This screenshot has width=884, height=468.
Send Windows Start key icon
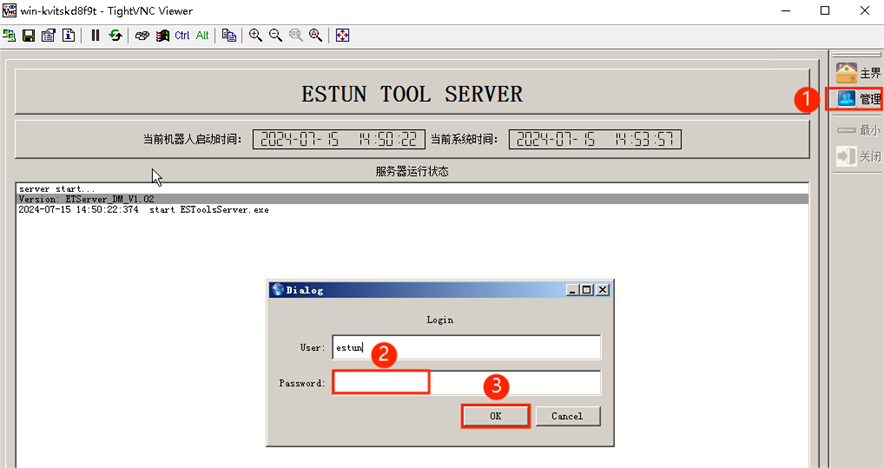pyautogui.click(x=162, y=35)
